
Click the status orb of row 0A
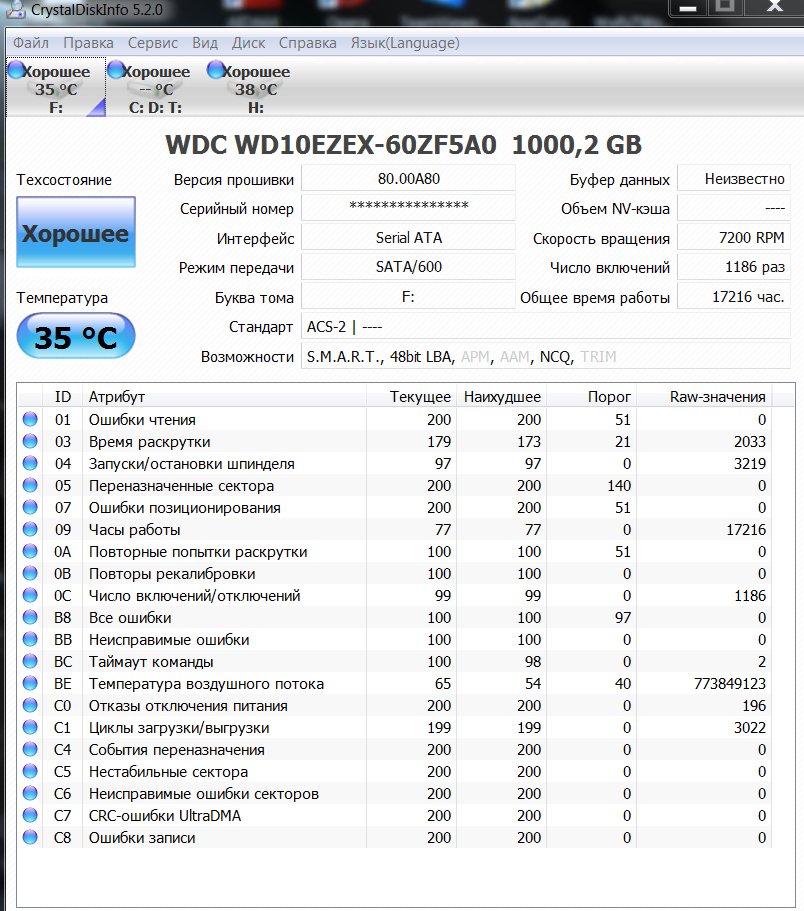click(30, 551)
